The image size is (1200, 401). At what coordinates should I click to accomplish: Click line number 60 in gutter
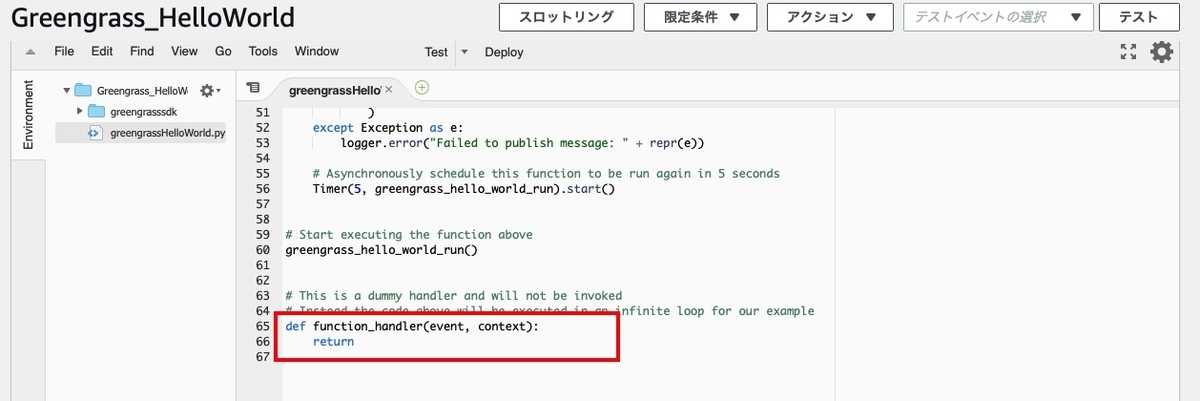coord(263,249)
